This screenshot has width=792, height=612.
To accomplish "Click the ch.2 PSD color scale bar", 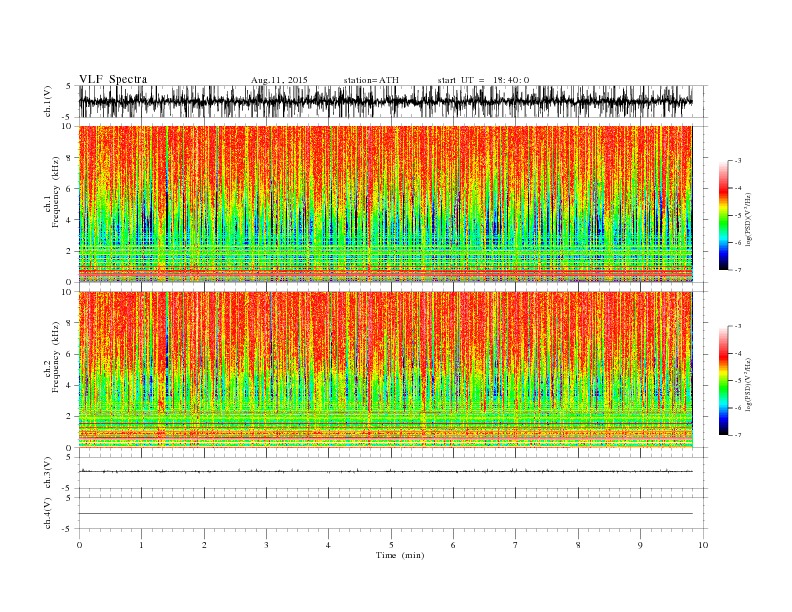I will click(723, 381).
